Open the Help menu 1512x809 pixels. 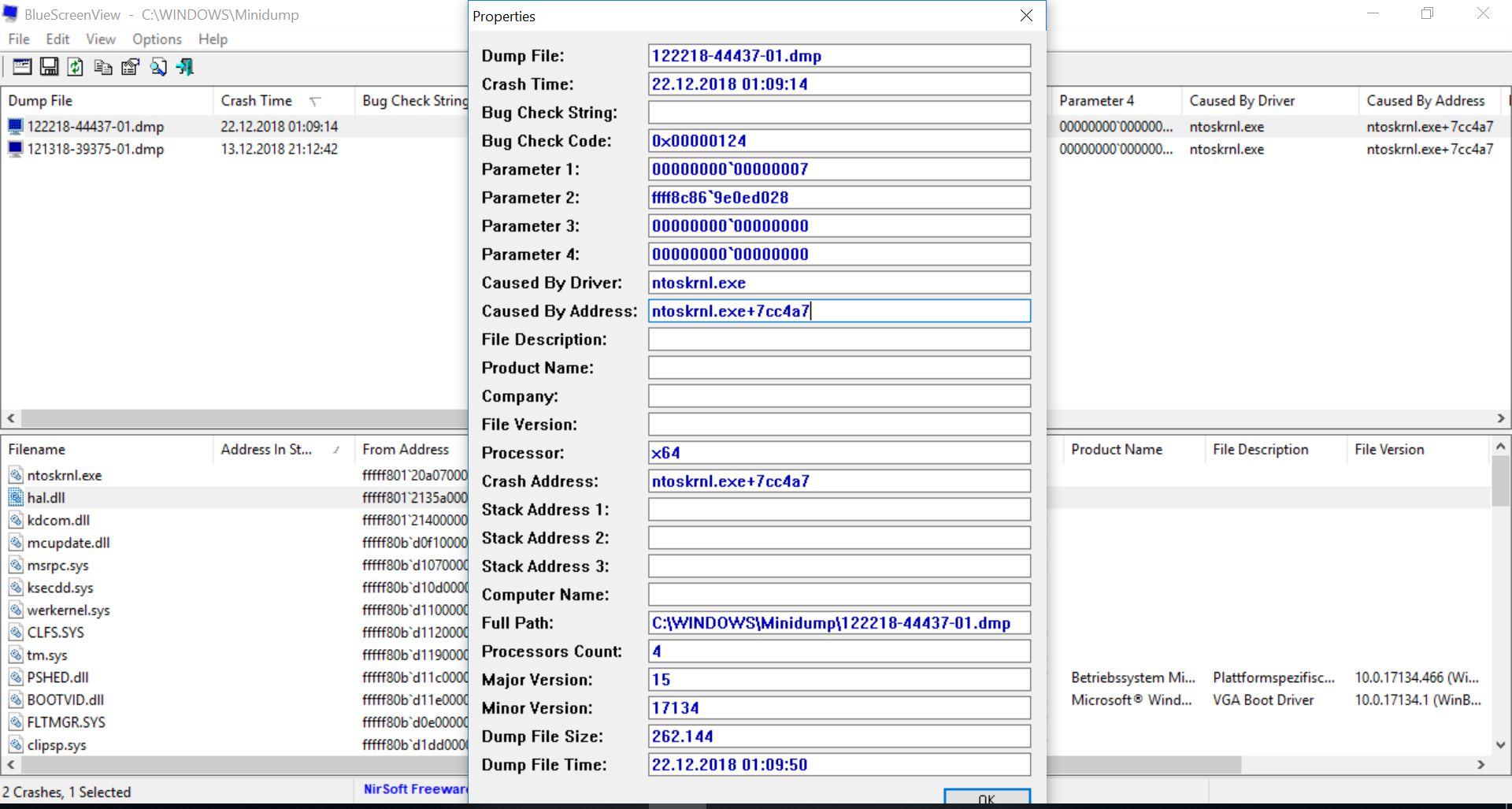coord(213,39)
